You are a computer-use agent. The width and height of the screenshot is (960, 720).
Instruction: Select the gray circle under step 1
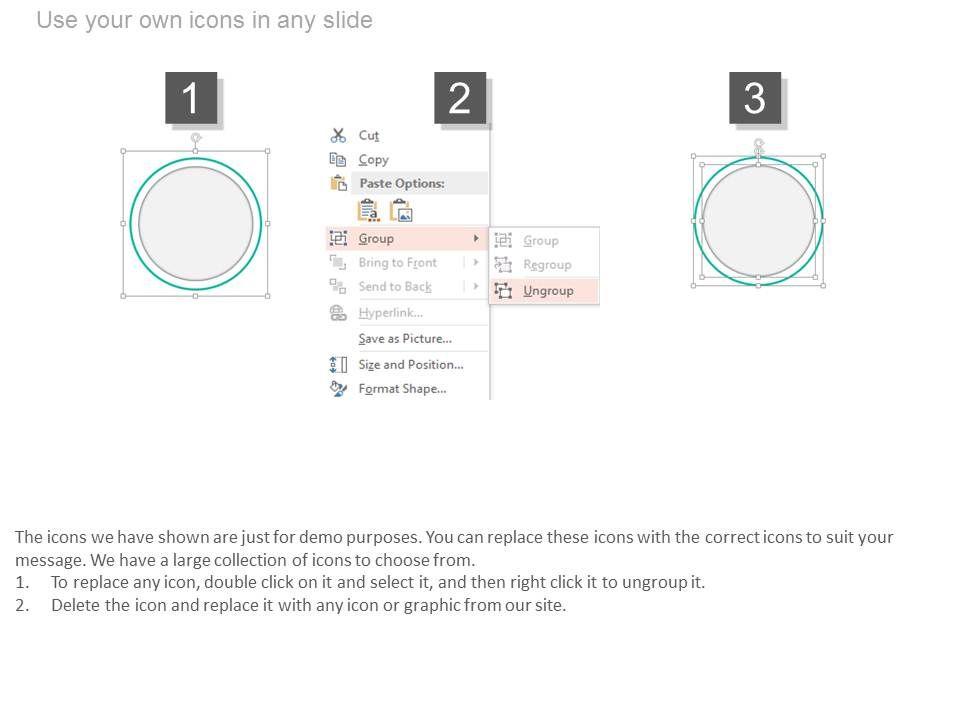[196, 223]
